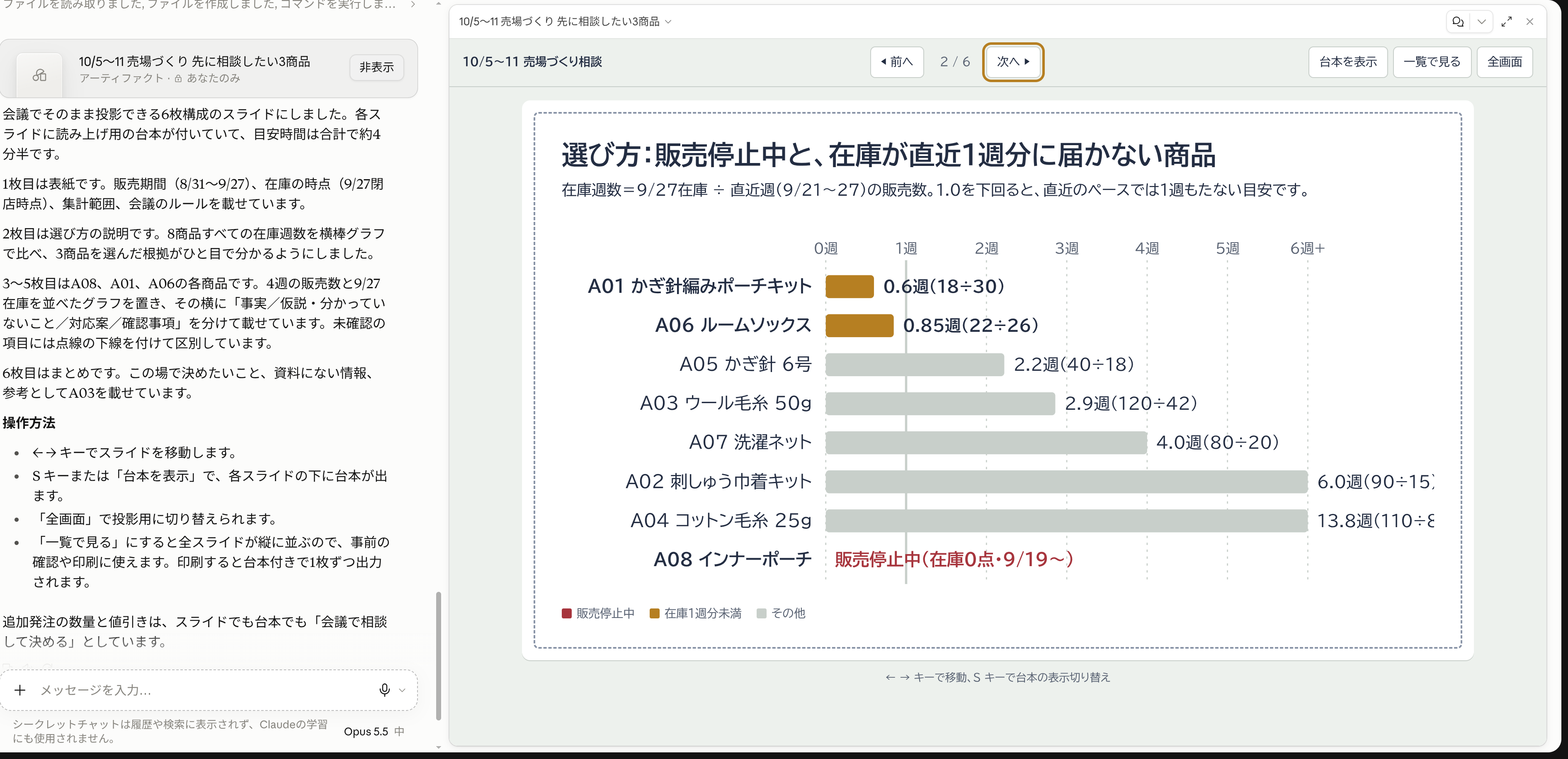Show the script with 台本を表示

click(1348, 61)
